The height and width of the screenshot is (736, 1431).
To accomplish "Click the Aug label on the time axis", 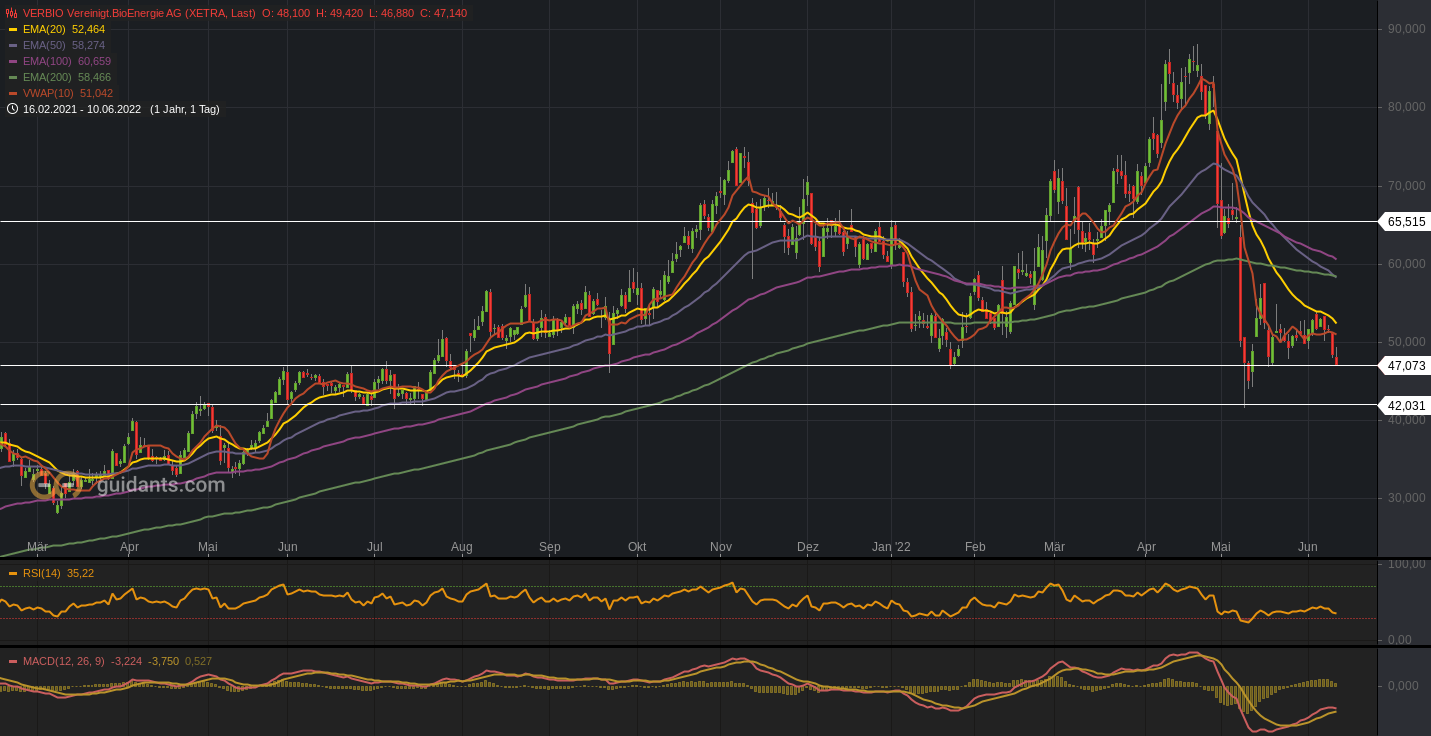I will coord(462,547).
